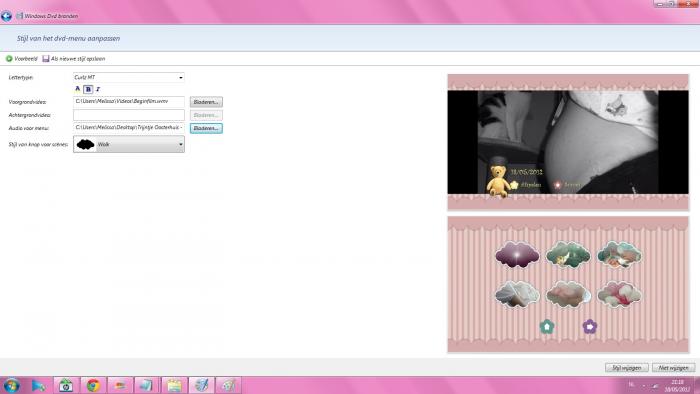Click Bladeren for Audio voor menu
The height and width of the screenshot is (394, 700).
206,128
